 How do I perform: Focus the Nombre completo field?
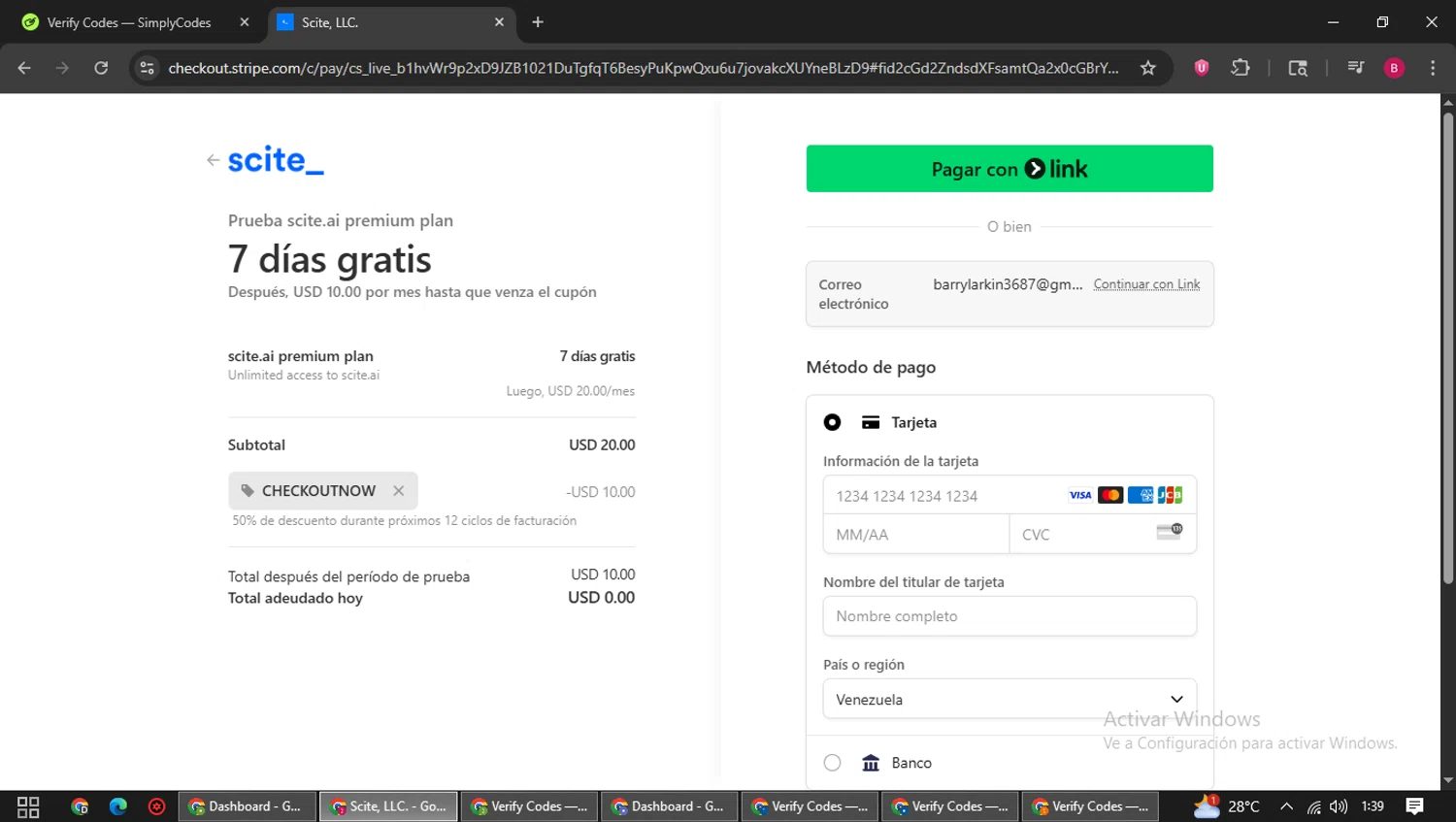click(1009, 616)
